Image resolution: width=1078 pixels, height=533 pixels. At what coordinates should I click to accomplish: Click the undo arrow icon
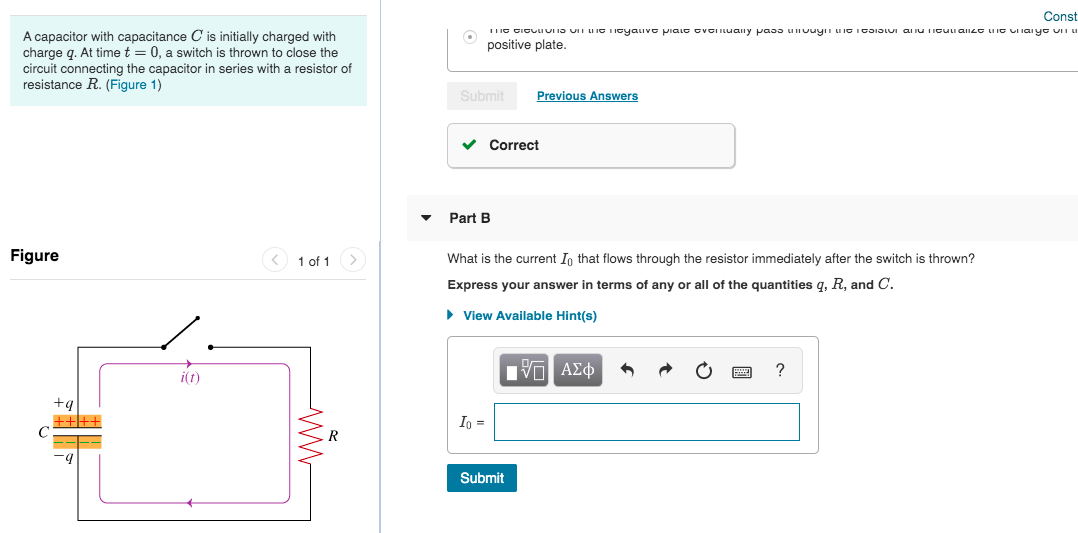[626, 371]
